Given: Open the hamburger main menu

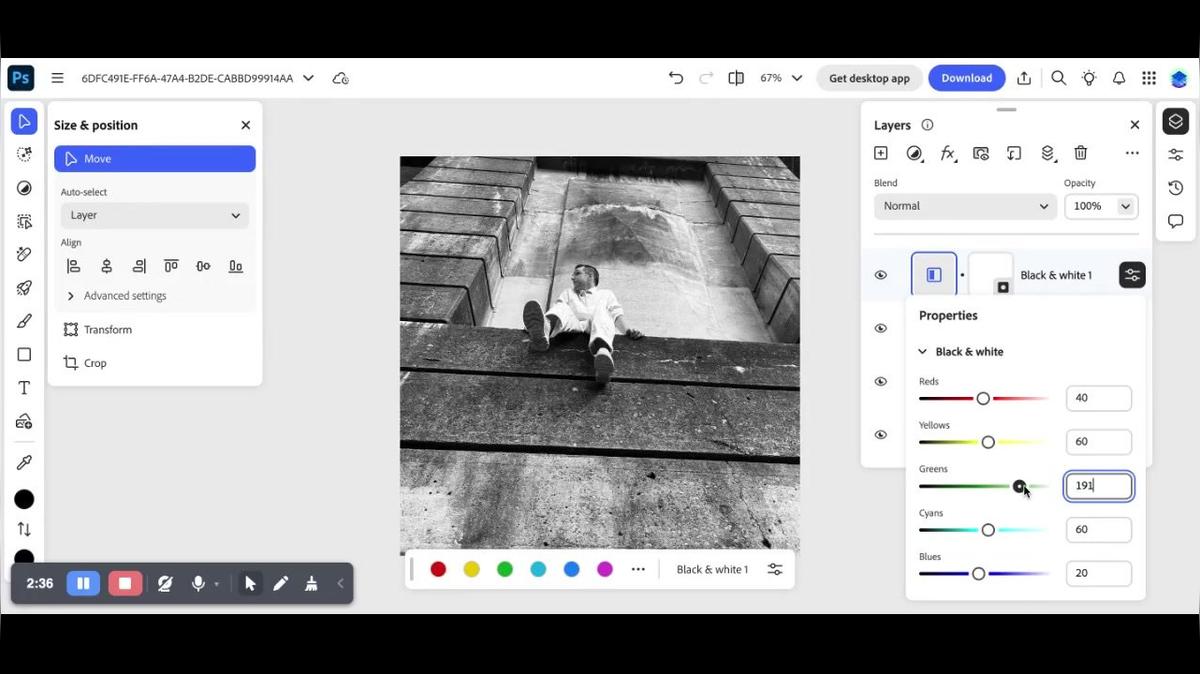Looking at the screenshot, I should pyautogui.click(x=58, y=78).
